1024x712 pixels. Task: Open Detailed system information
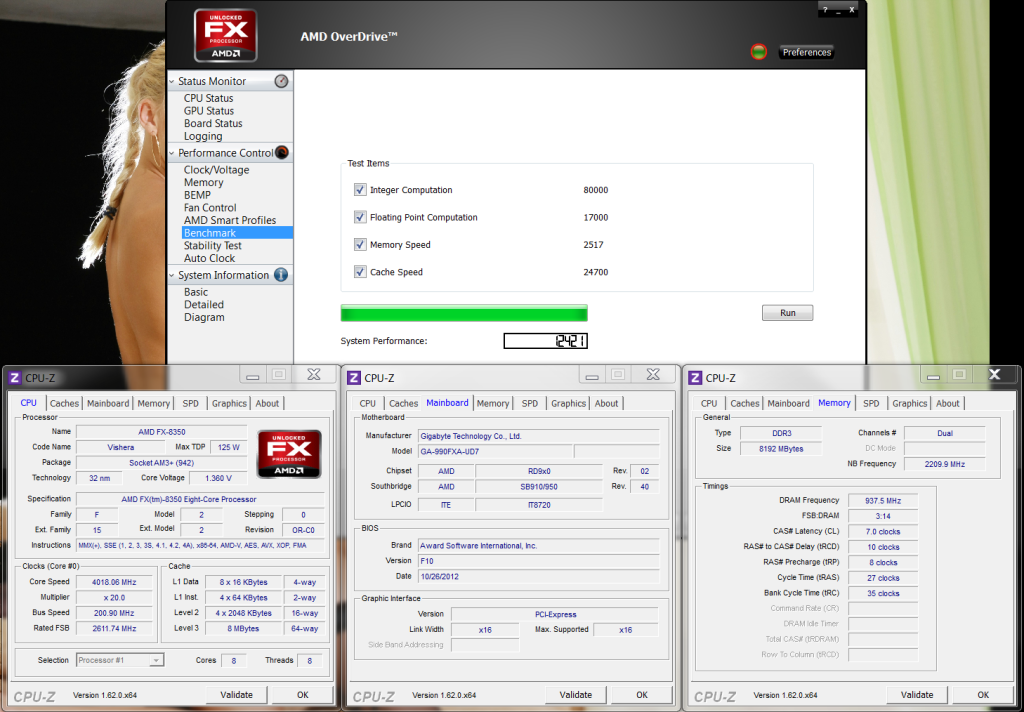click(204, 304)
